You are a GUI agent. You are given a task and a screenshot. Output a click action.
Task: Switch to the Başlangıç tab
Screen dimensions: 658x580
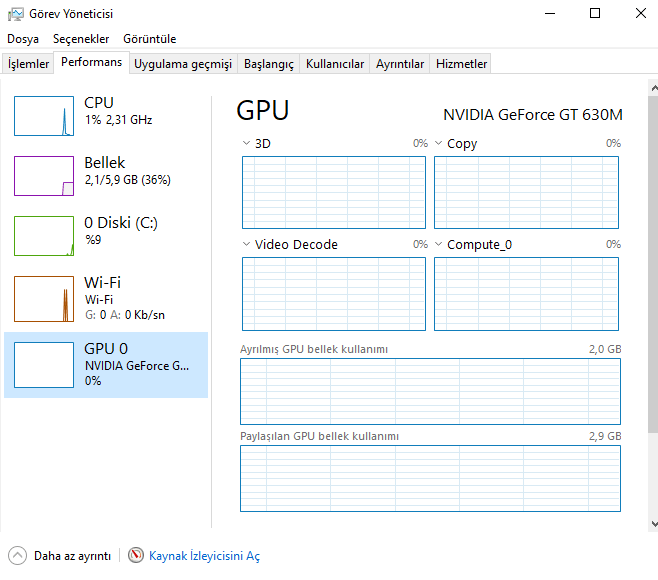click(269, 64)
